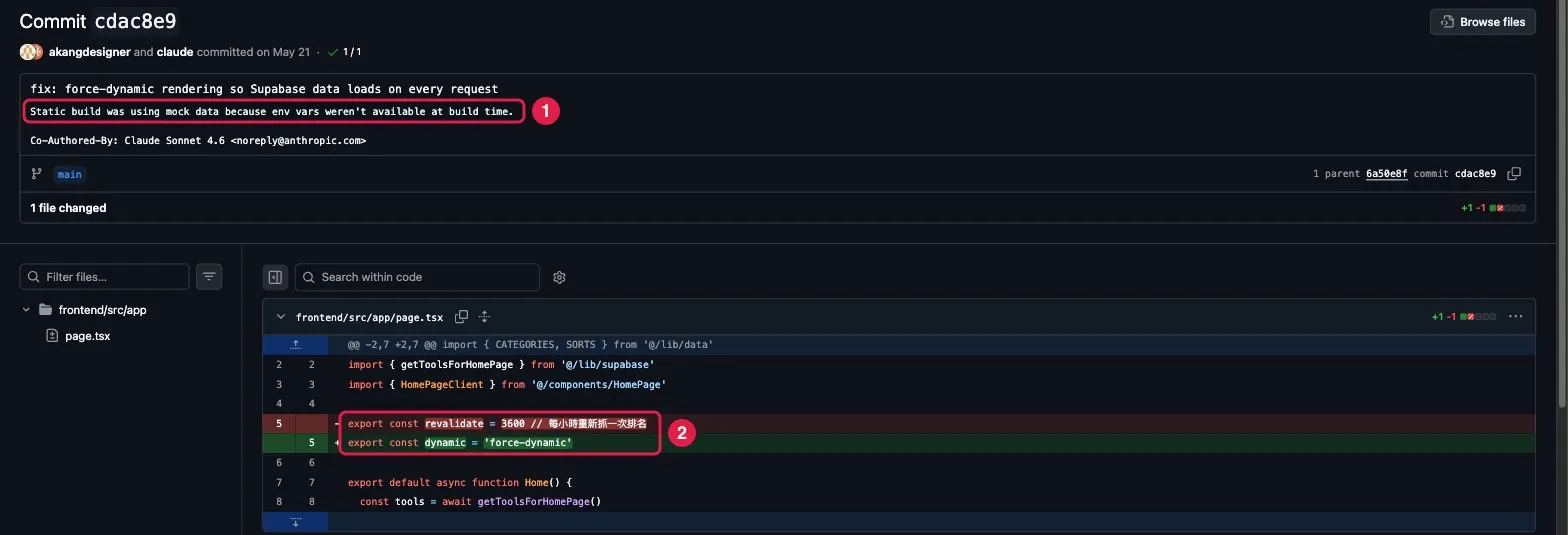The image size is (1568, 535).
Task: Click the search magnifier in Search within code
Action: 309,277
